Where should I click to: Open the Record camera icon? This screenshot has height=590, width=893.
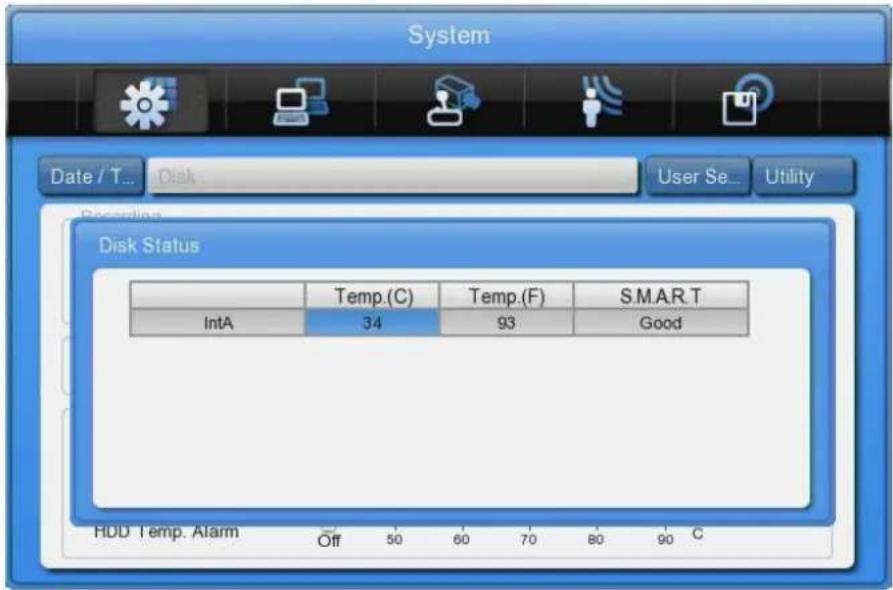click(x=453, y=101)
